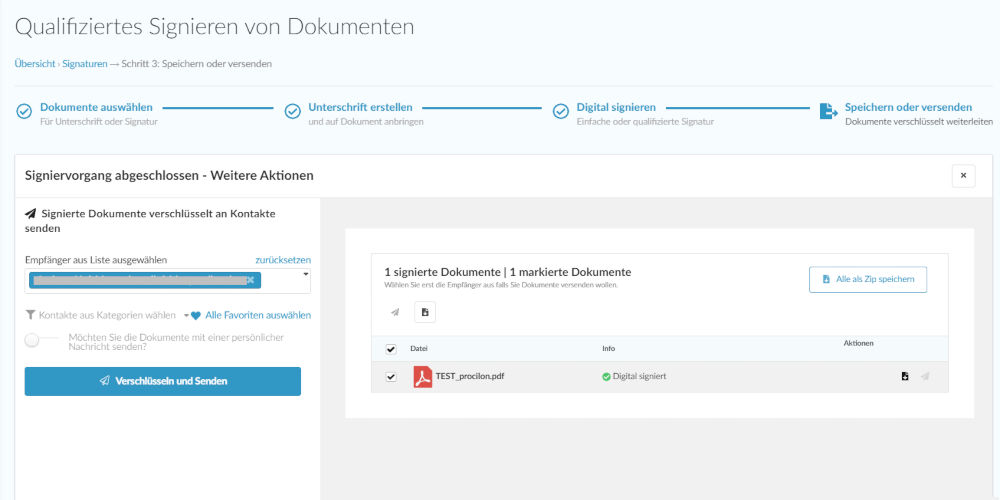This screenshot has width=1000, height=500.
Task: Open the Übersicht breadcrumb link
Action: tap(34, 64)
